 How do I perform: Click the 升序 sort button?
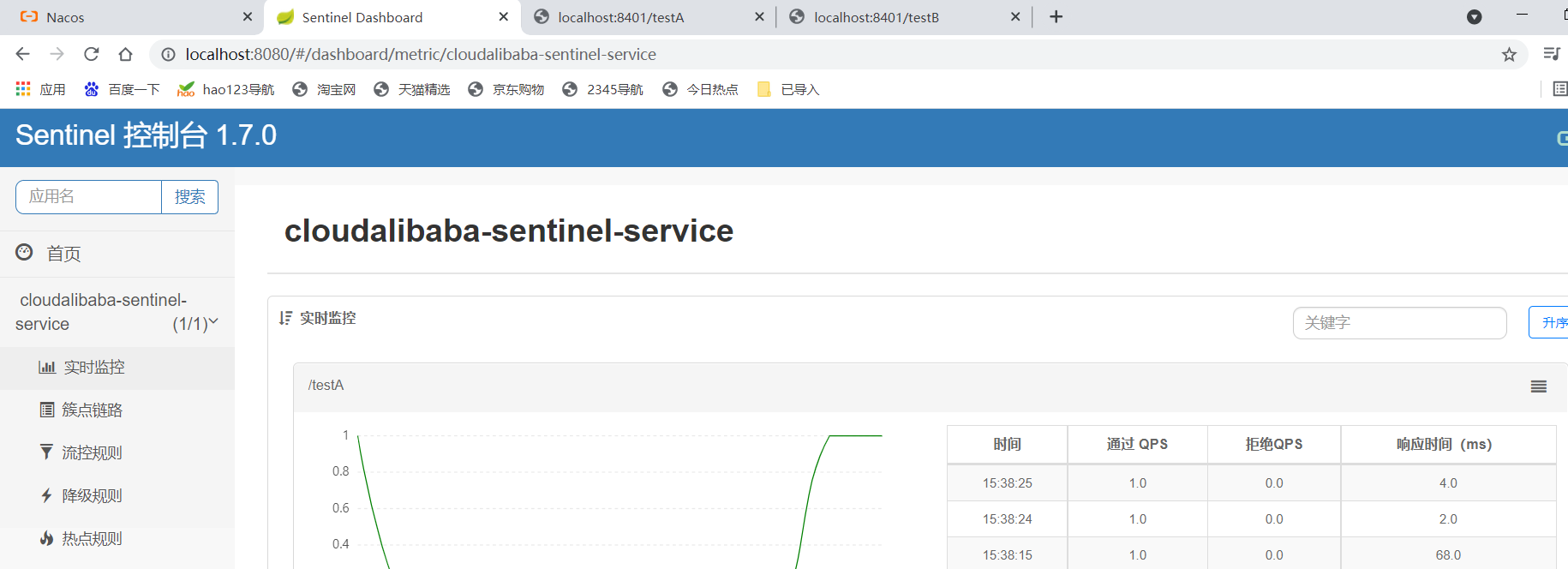(1549, 323)
